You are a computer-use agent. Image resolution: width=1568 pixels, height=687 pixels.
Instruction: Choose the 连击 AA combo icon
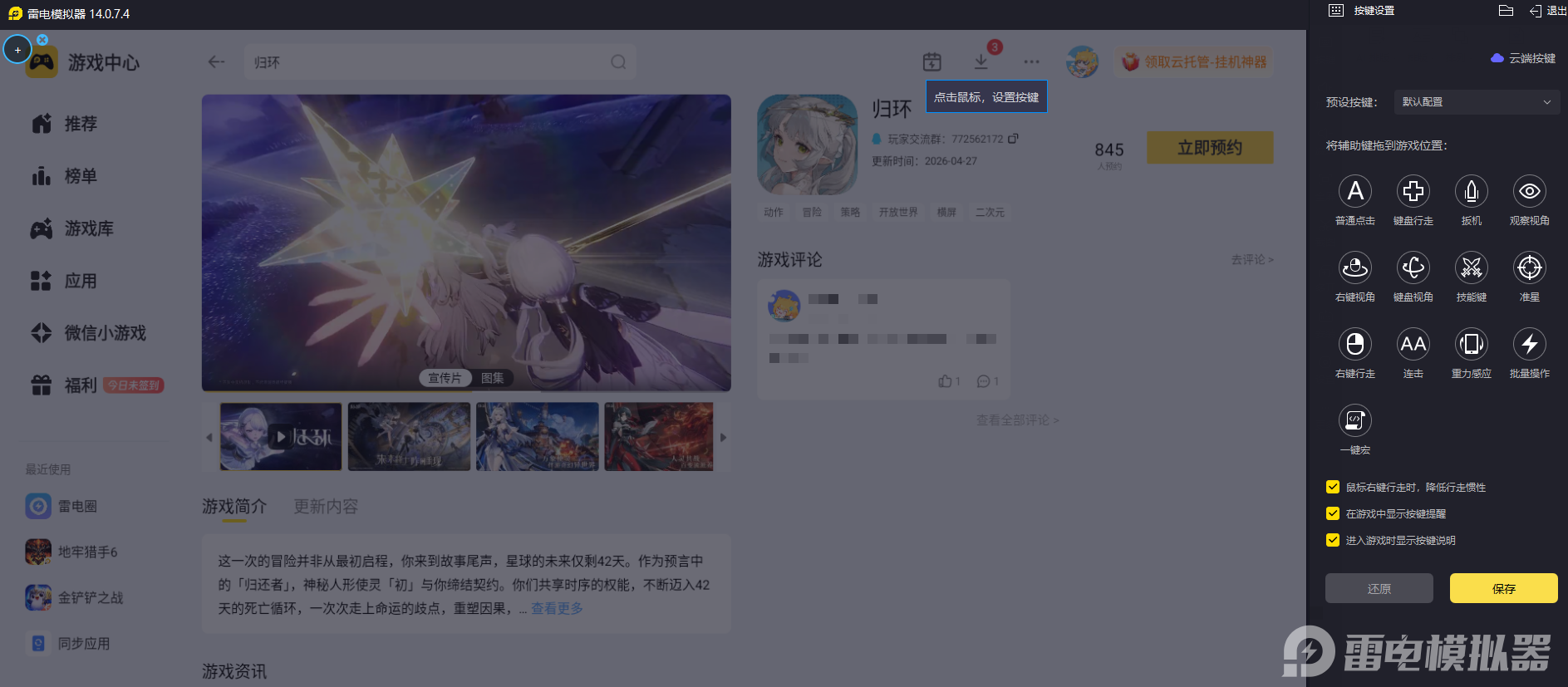pos(1413,345)
